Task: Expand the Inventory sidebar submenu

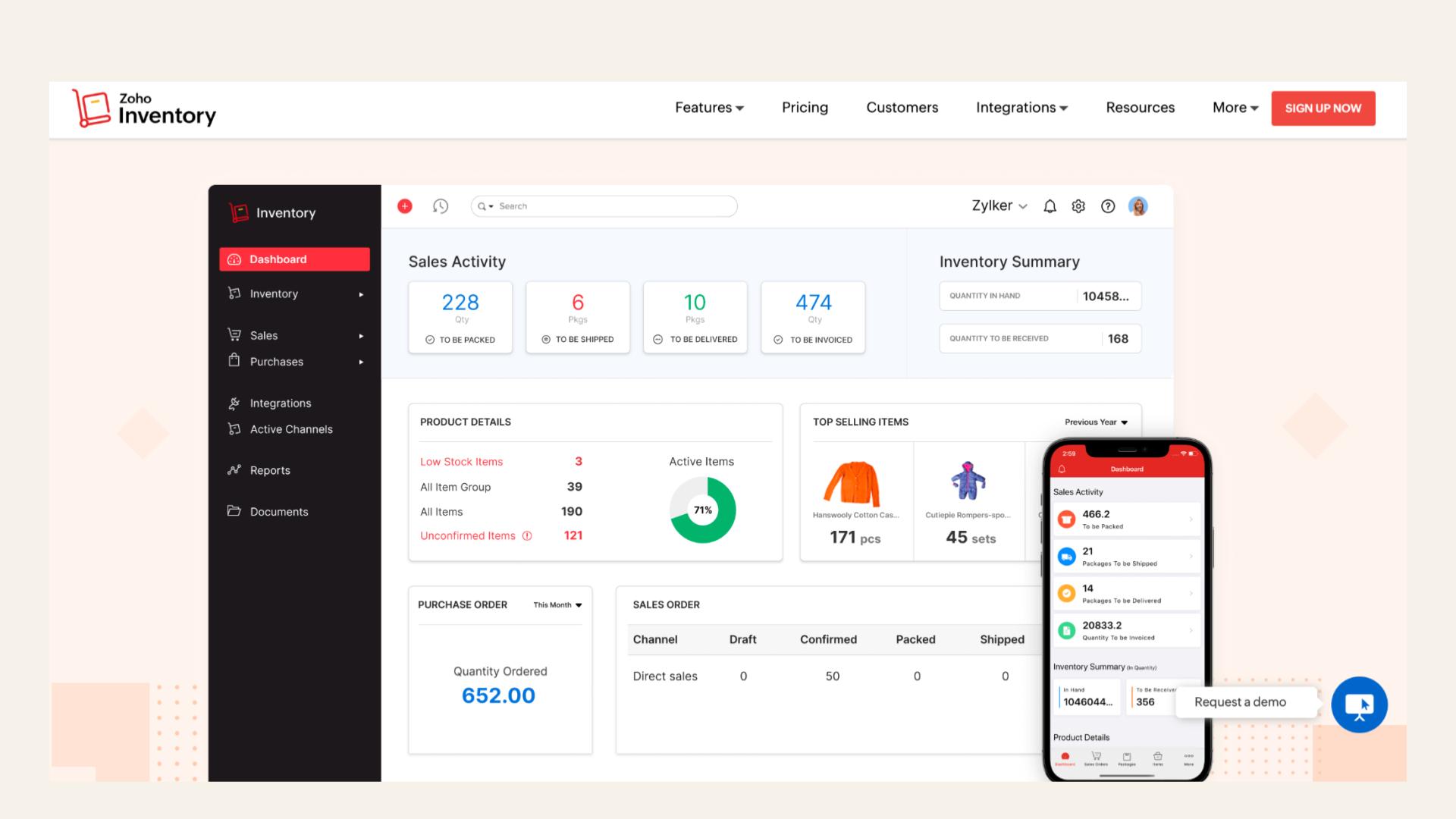Action: (361, 294)
